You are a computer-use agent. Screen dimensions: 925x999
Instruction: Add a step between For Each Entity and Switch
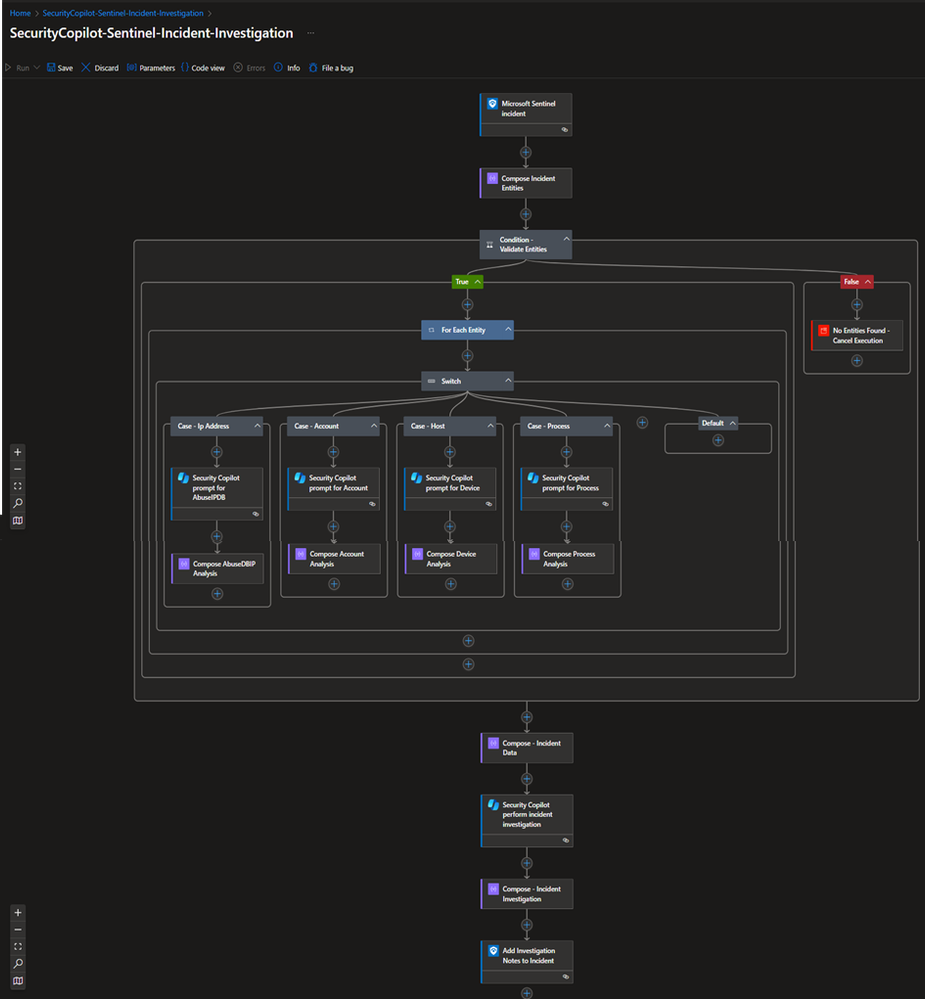tap(468, 356)
